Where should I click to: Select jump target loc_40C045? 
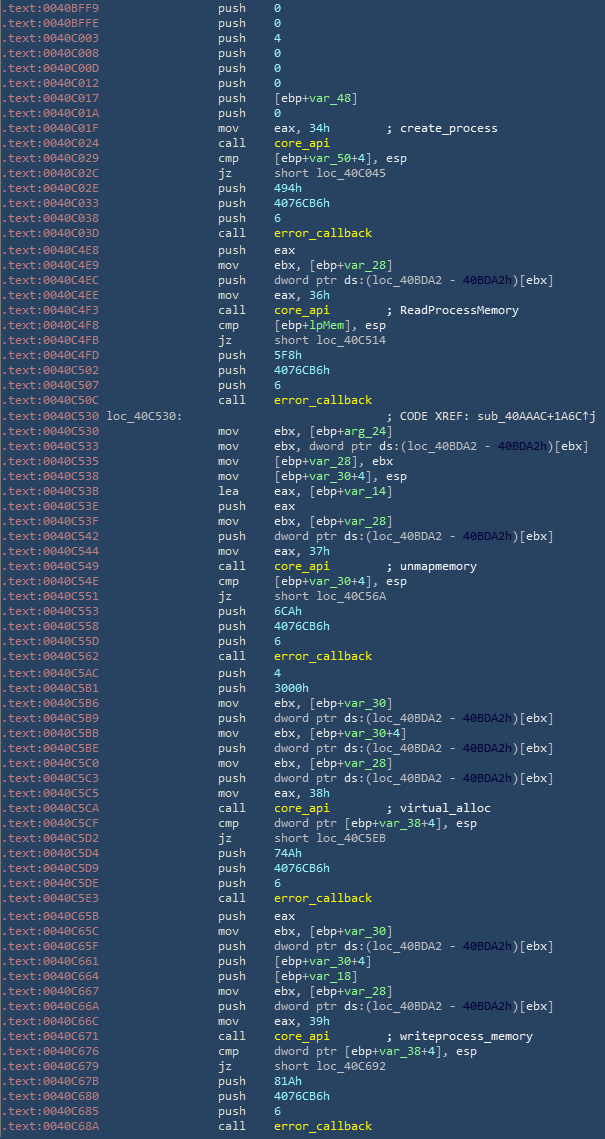tap(351, 173)
